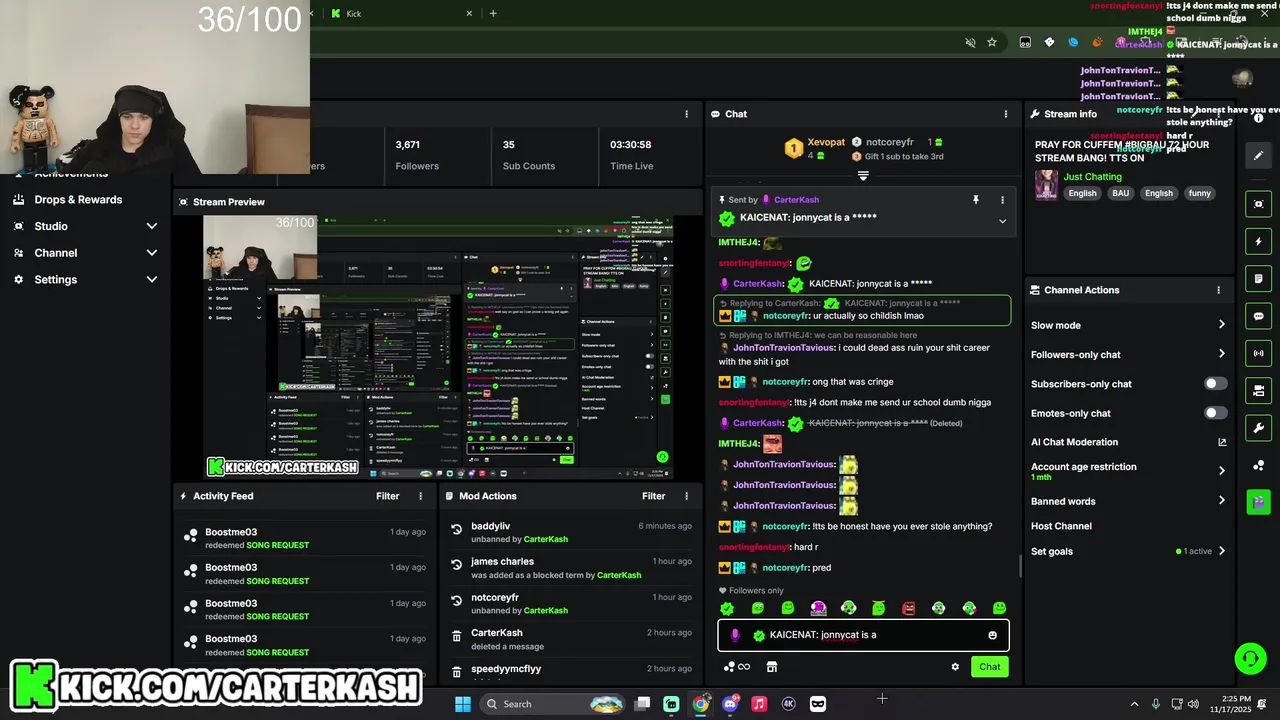Open Discord from the taskbar
Screen dimensions: 1280x720
tap(730, 704)
